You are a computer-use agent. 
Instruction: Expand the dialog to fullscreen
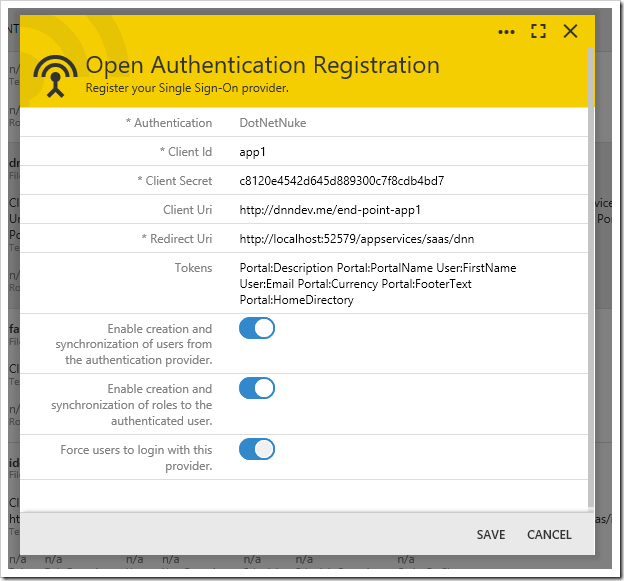click(538, 31)
